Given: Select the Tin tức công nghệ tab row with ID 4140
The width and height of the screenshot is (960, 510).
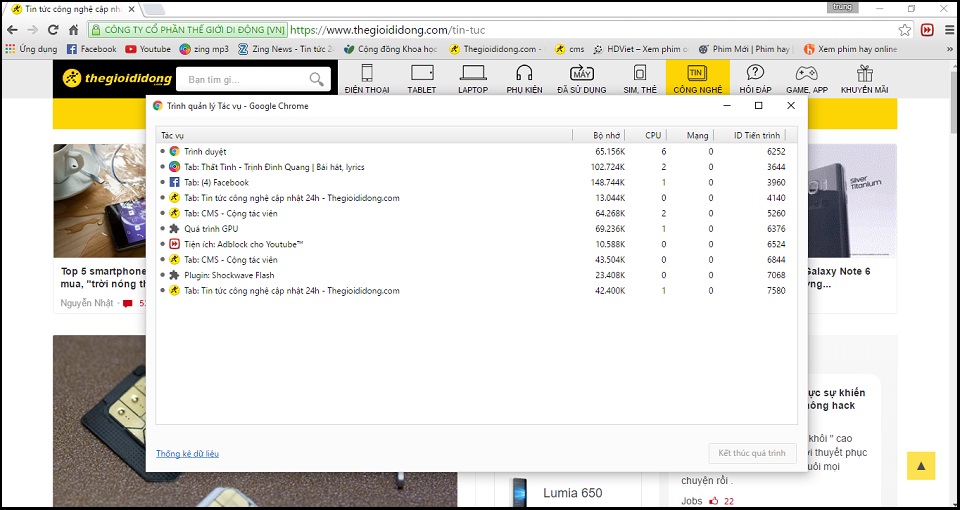Looking at the screenshot, I should [476, 198].
